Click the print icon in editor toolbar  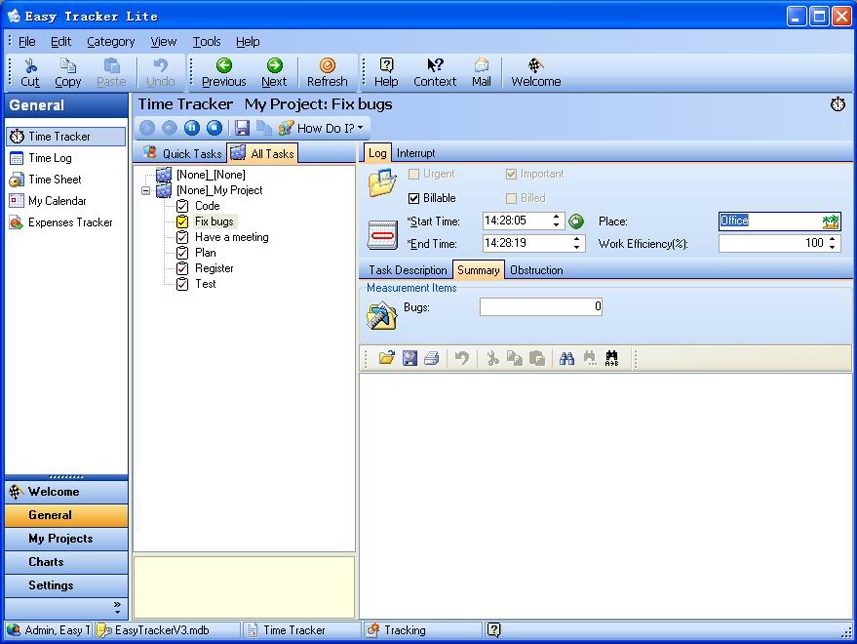click(431, 358)
